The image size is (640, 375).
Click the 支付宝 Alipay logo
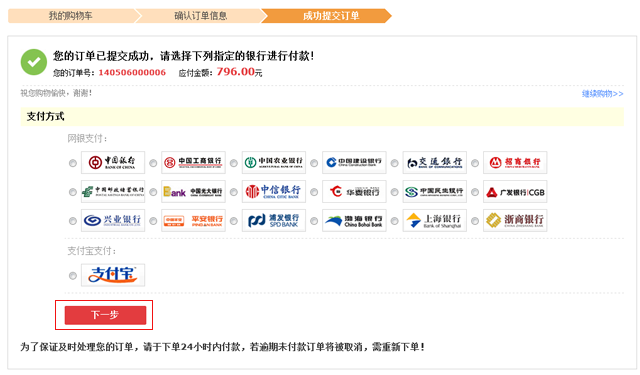tap(113, 275)
